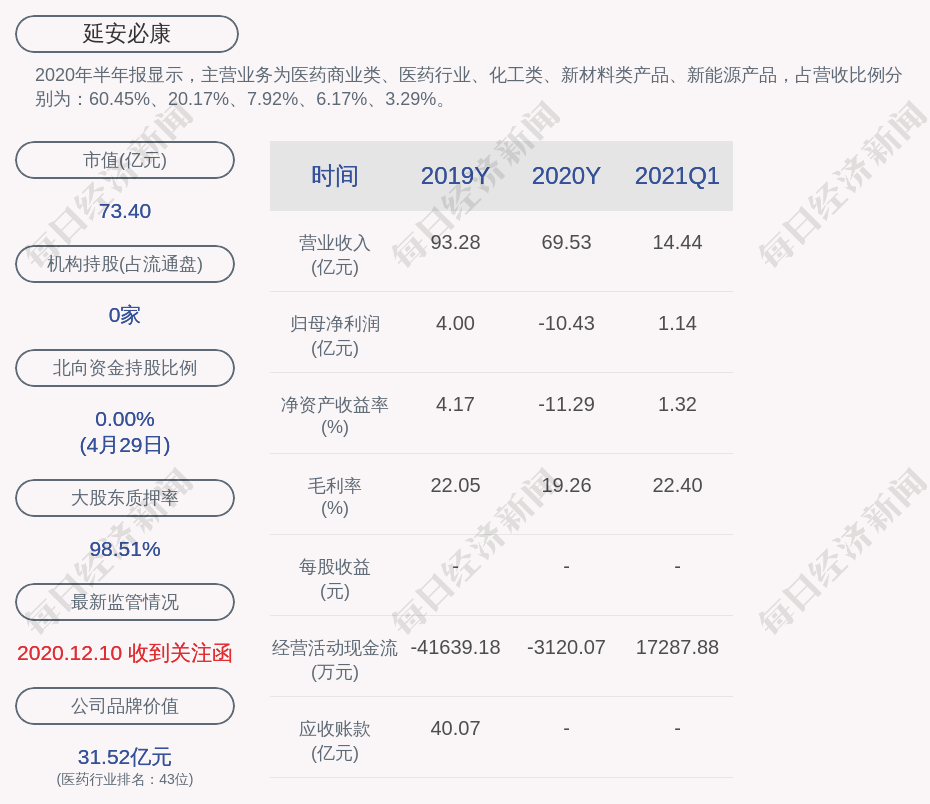This screenshot has width=930, height=804.
Task: Click ROE value 4.17
Action: click(x=455, y=404)
